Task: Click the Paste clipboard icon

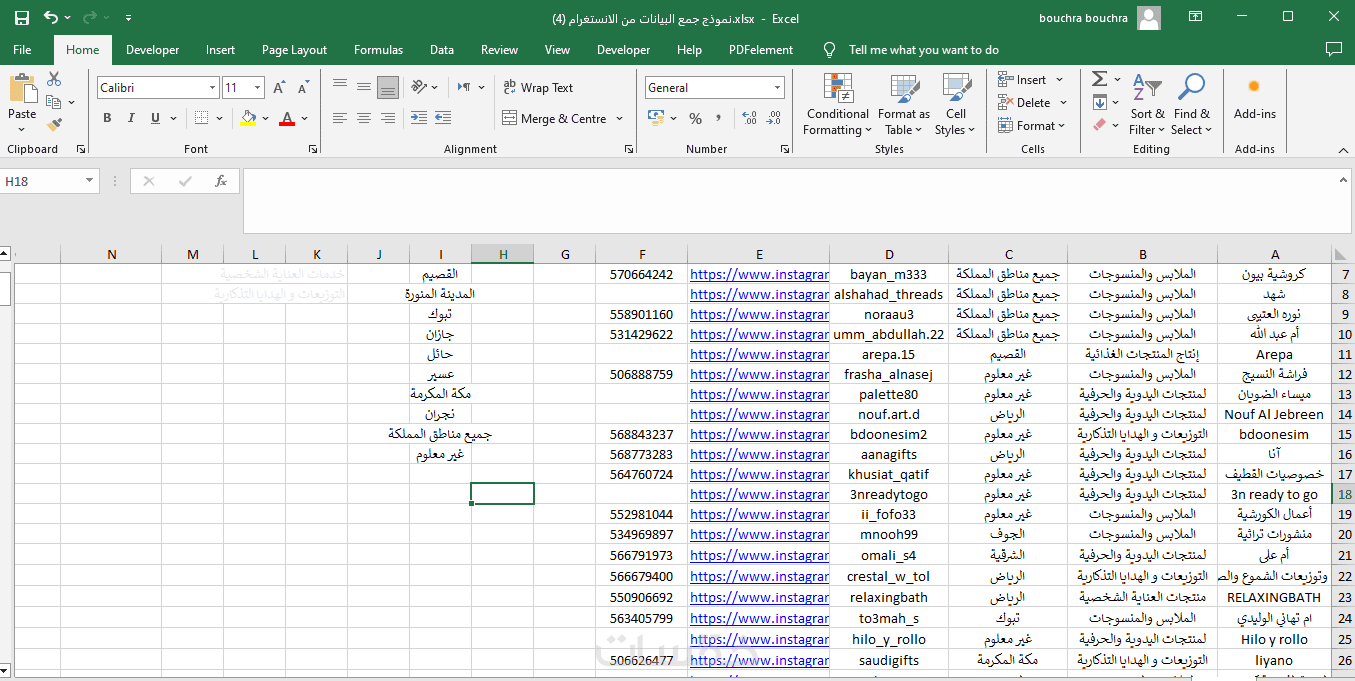Action: pyautogui.click(x=22, y=90)
